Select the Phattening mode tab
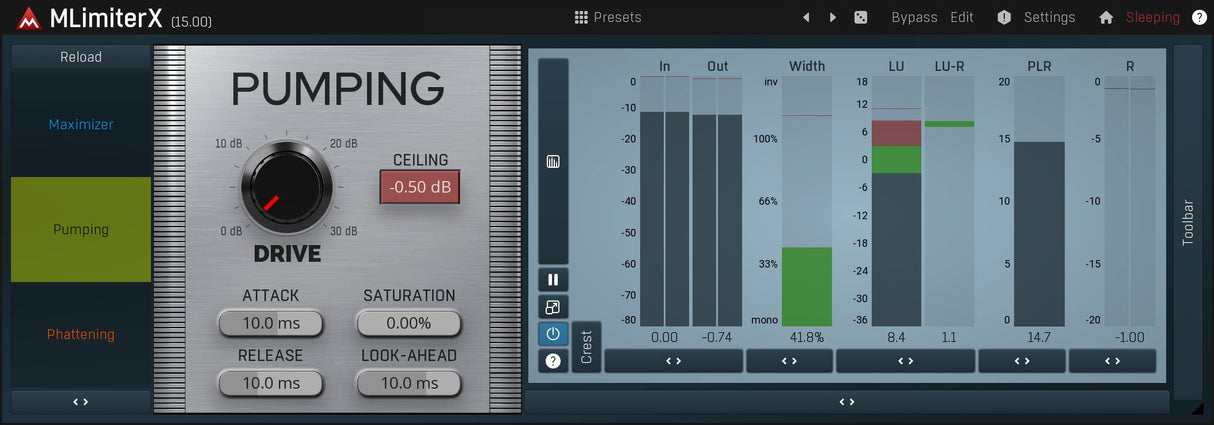Image resolution: width=1214 pixels, height=425 pixels. click(x=81, y=334)
